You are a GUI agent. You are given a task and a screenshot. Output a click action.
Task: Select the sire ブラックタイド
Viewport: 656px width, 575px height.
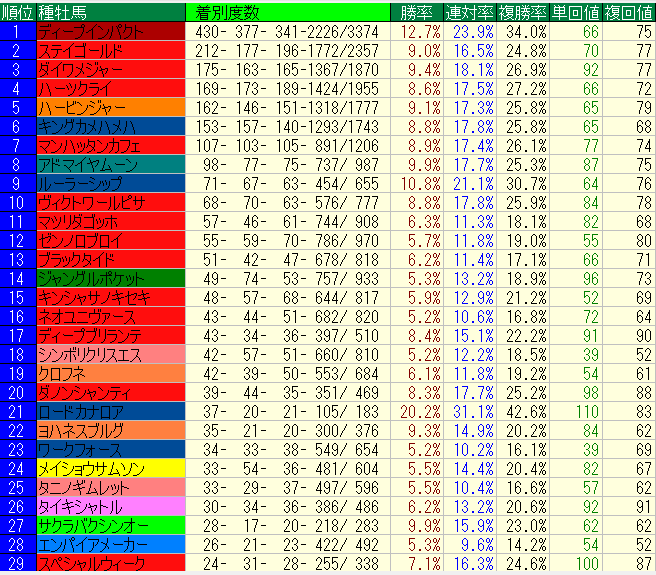coord(111,260)
